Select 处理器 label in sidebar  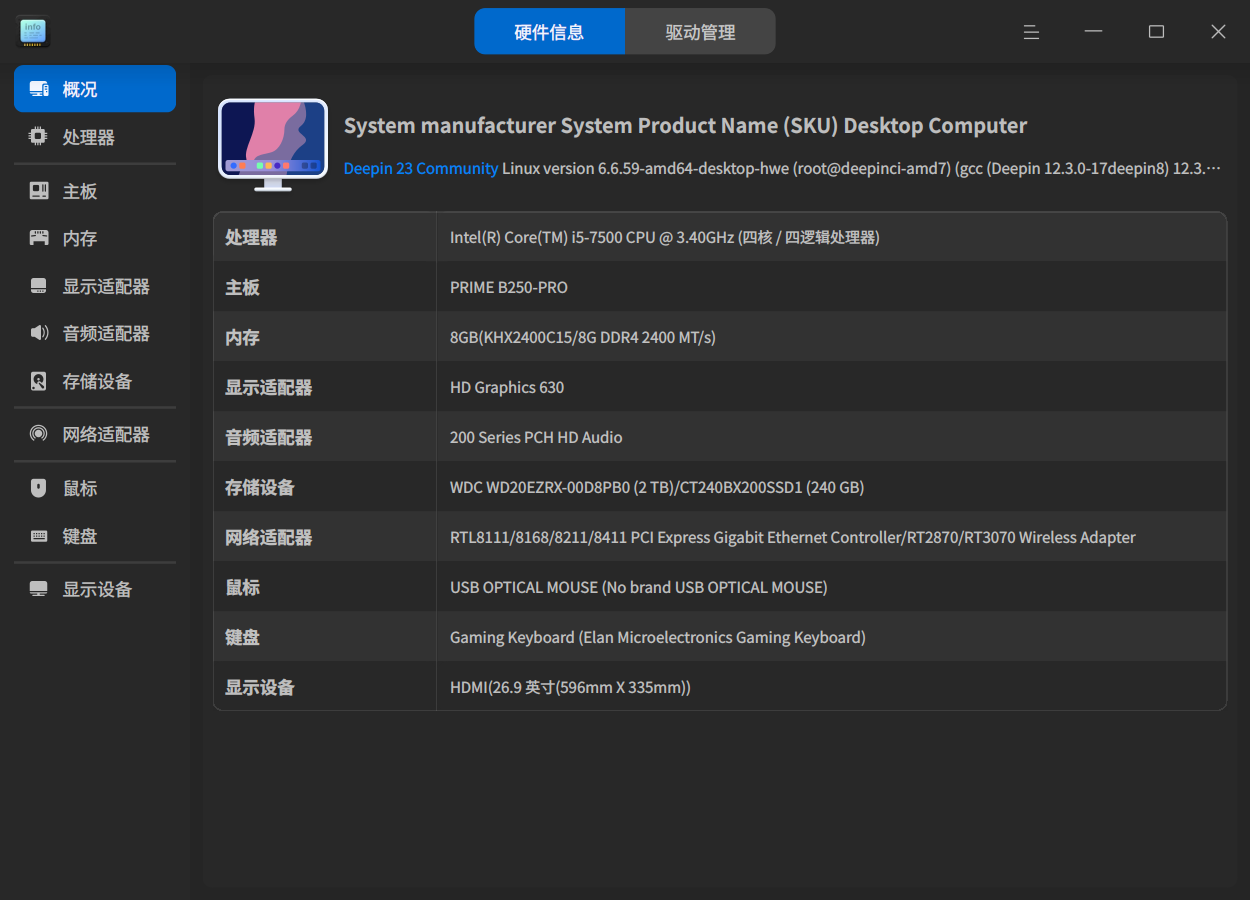(89, 137)
